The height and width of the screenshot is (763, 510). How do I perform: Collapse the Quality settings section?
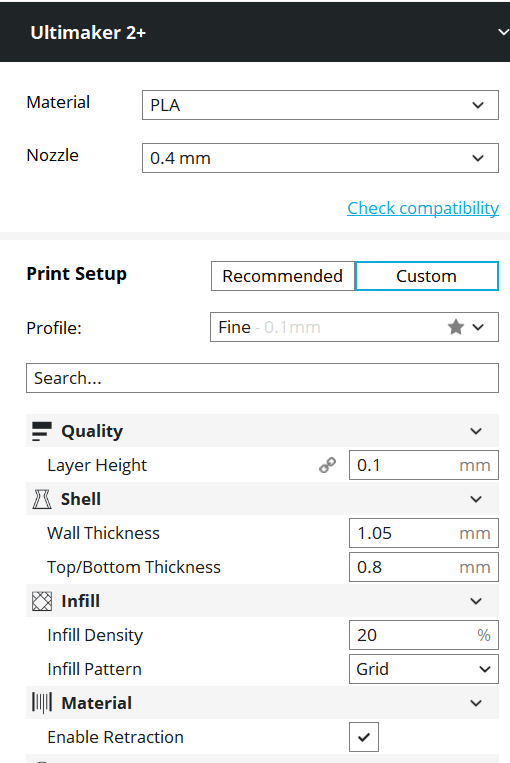click(x=476, y=431)
